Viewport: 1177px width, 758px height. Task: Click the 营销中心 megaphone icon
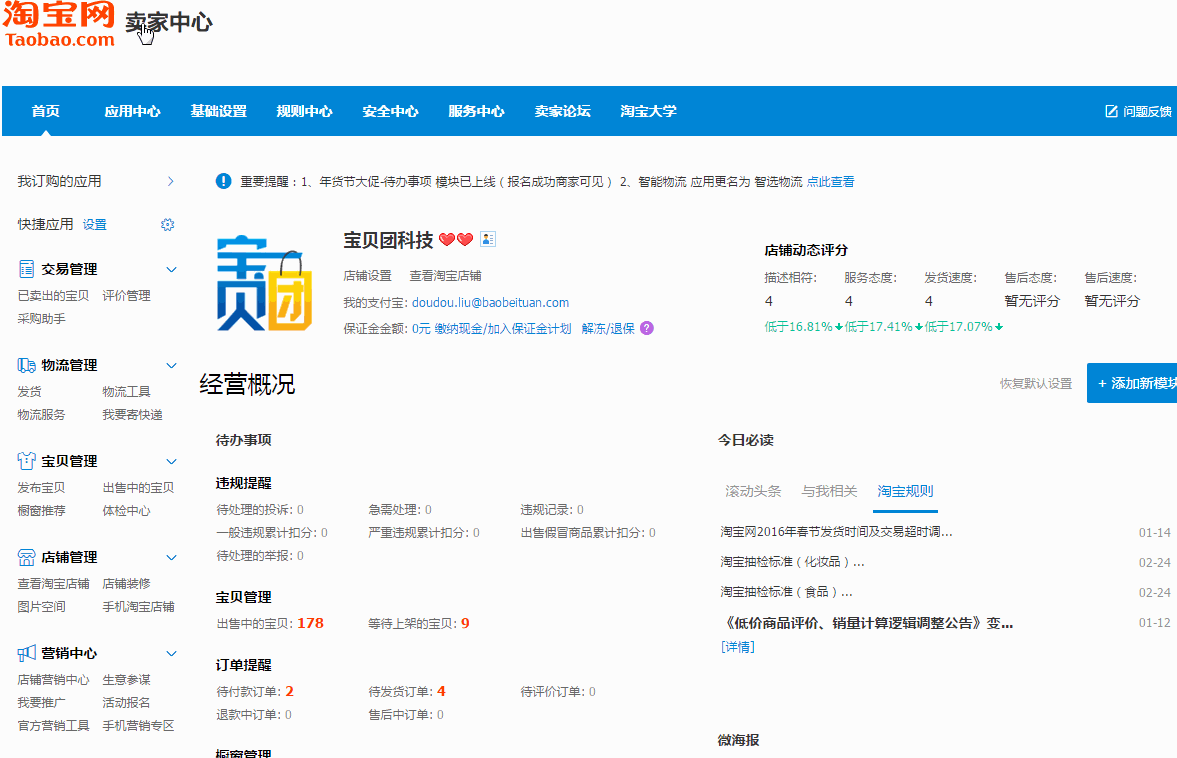point(26,653)
